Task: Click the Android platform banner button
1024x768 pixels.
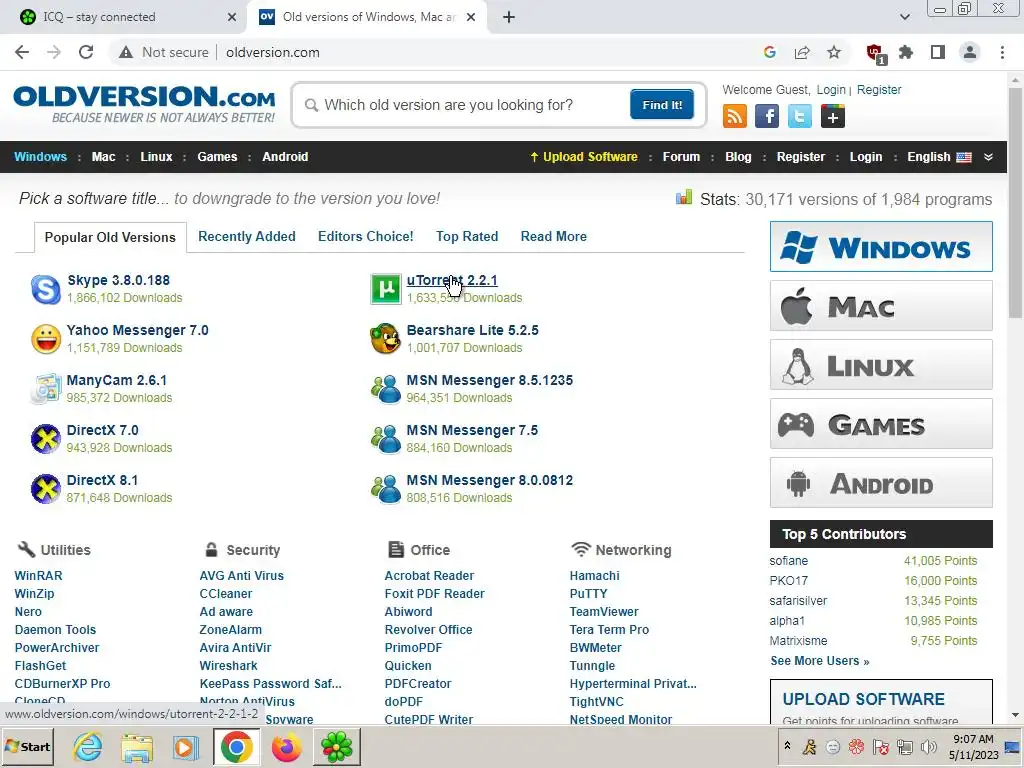Action: coord(881,483)
